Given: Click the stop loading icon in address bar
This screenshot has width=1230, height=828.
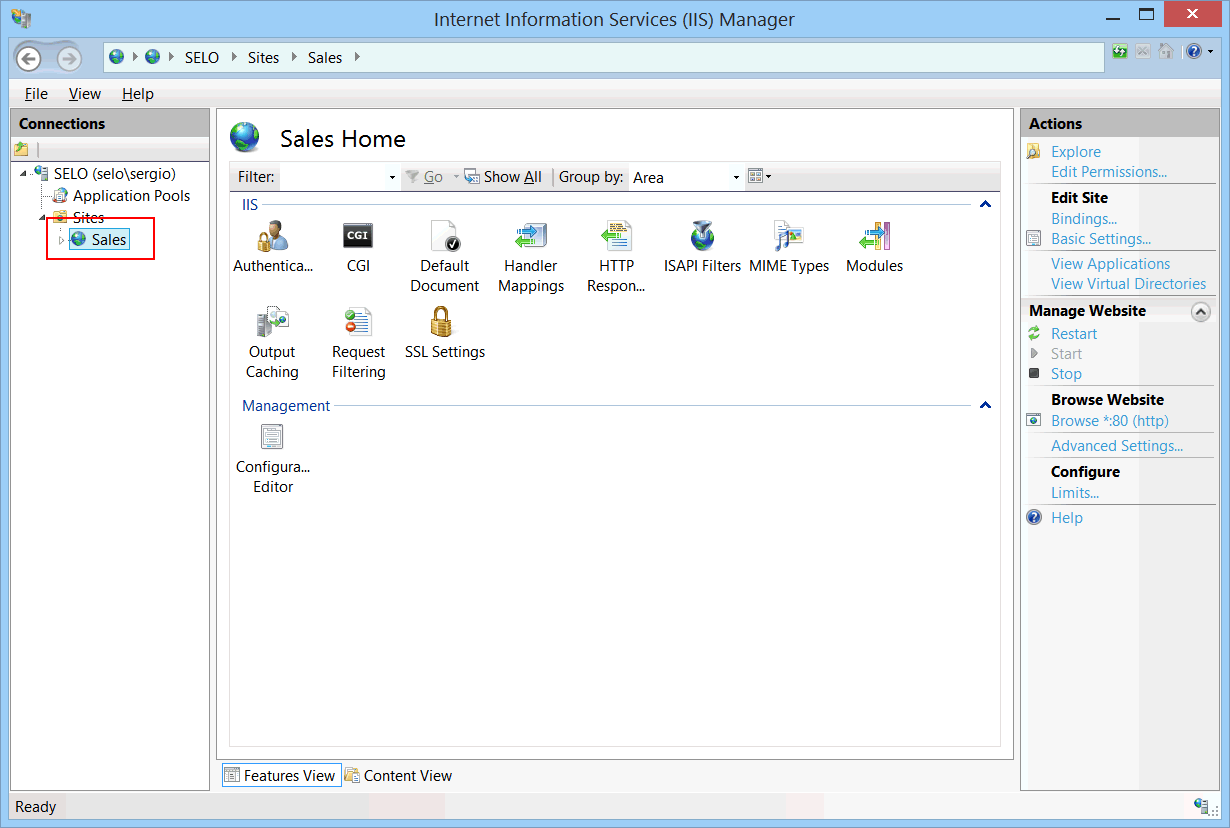Looking at the screenshot, I should point(1143,51).
